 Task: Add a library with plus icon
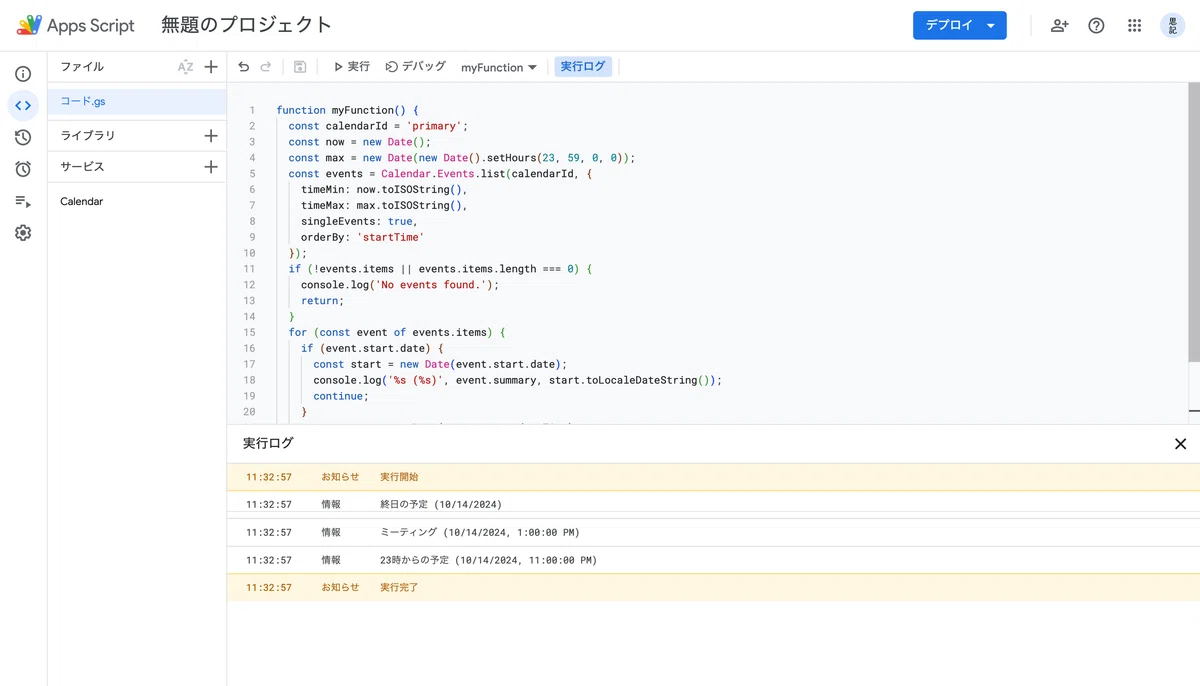(211, 135)
